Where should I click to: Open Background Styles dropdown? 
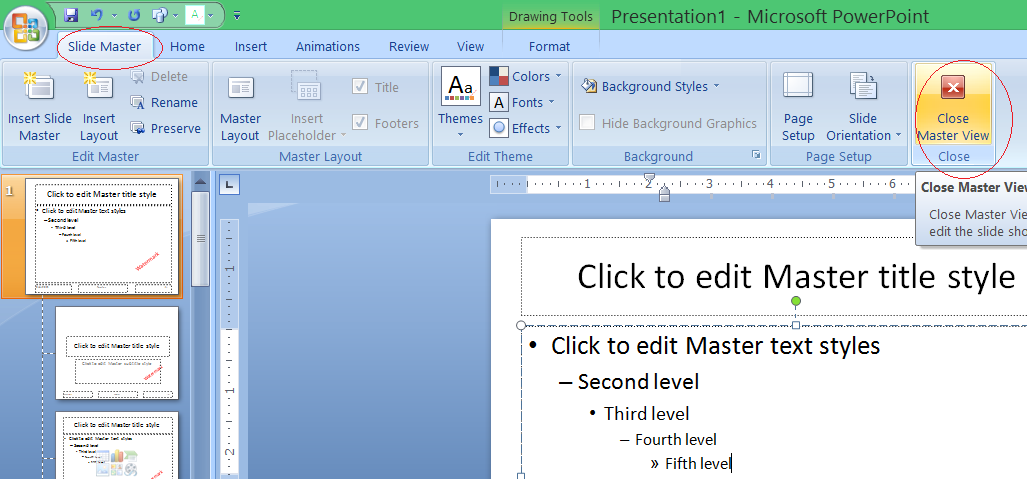click(650, 86)
